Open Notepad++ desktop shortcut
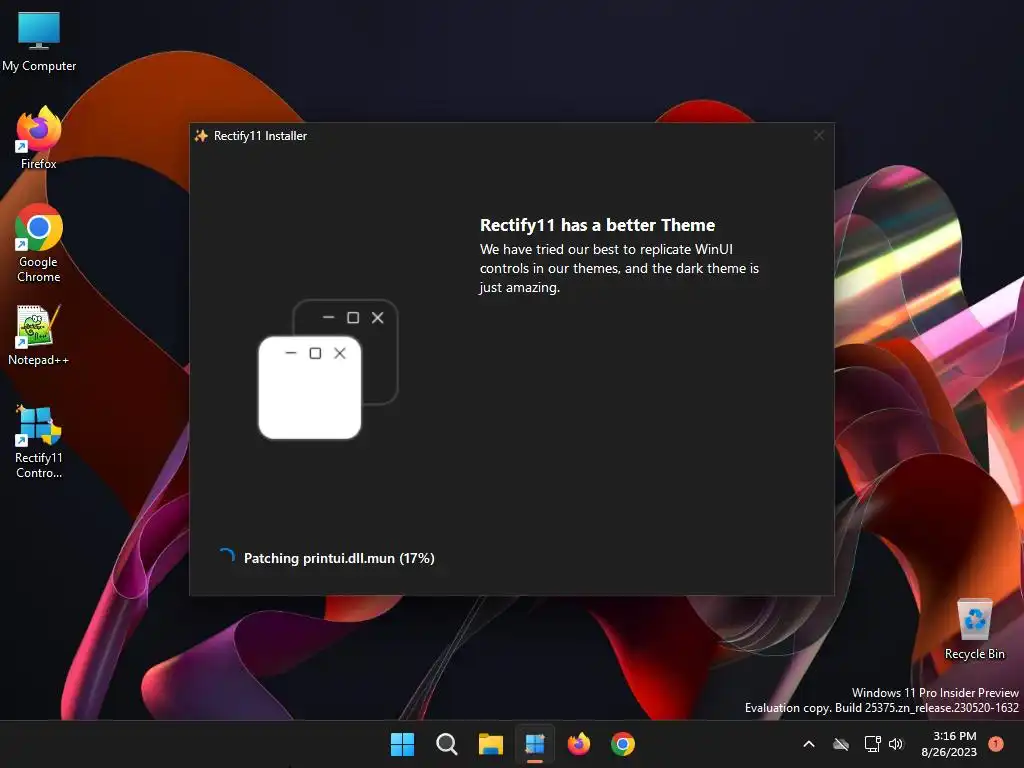Image resolution: width=1024 pixels, height=768 pixels. point(39,335)
